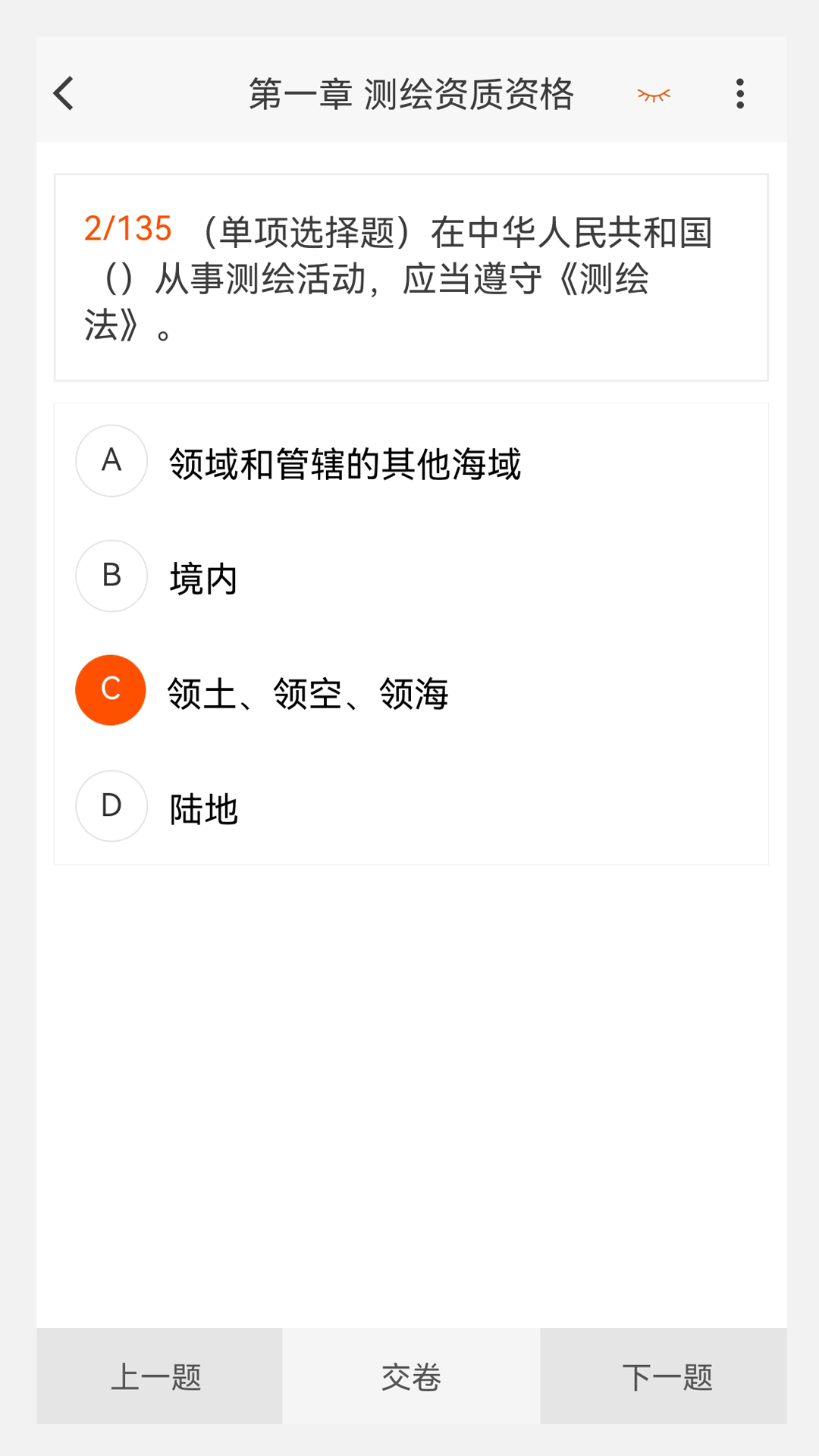Tap the question card's blank parentheses
Viewport: 819px width, 1456px height.
(119, 280)
